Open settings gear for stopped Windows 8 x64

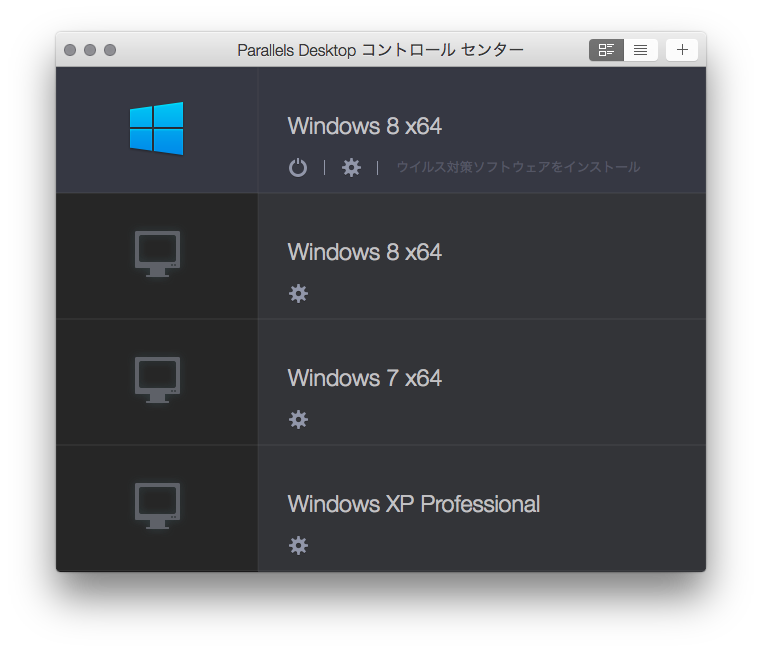click(298, 293)
